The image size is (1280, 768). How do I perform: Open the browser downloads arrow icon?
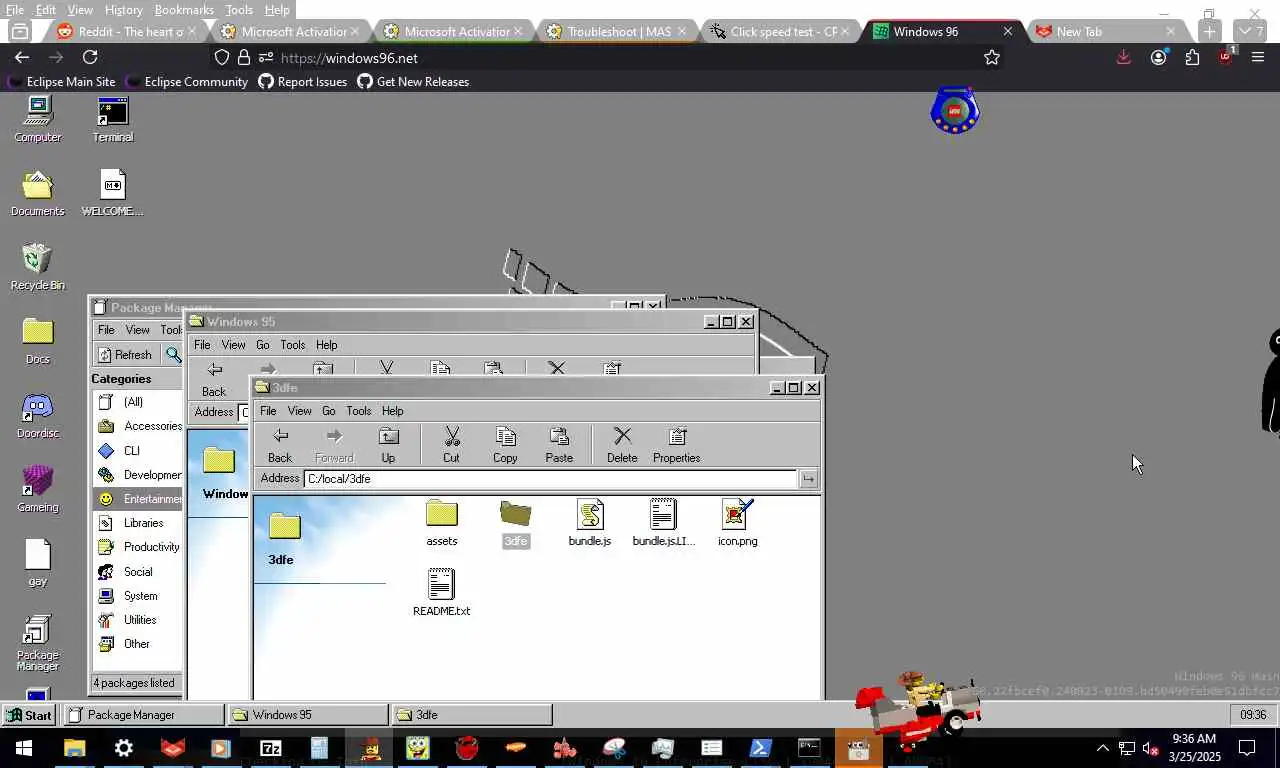pyautogui.click(x=1124, y=58)
